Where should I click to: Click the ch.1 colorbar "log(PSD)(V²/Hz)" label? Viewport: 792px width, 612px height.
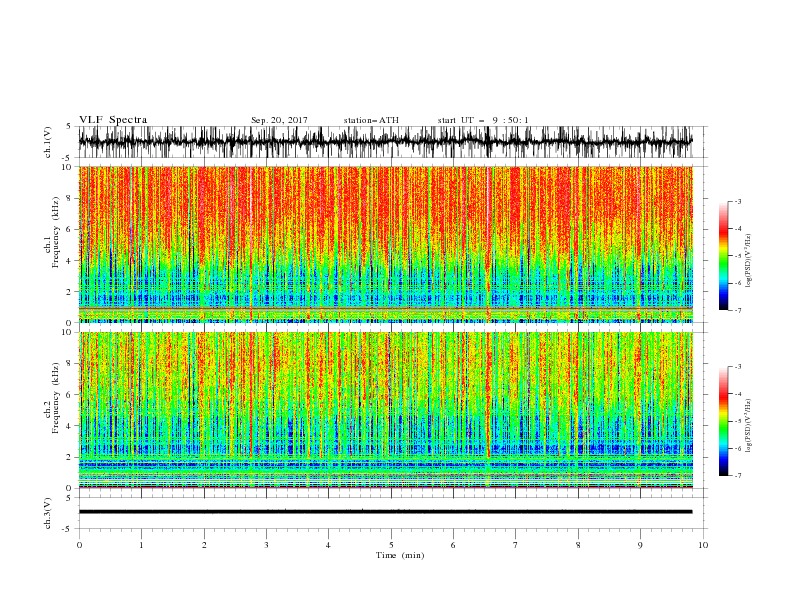749,261
